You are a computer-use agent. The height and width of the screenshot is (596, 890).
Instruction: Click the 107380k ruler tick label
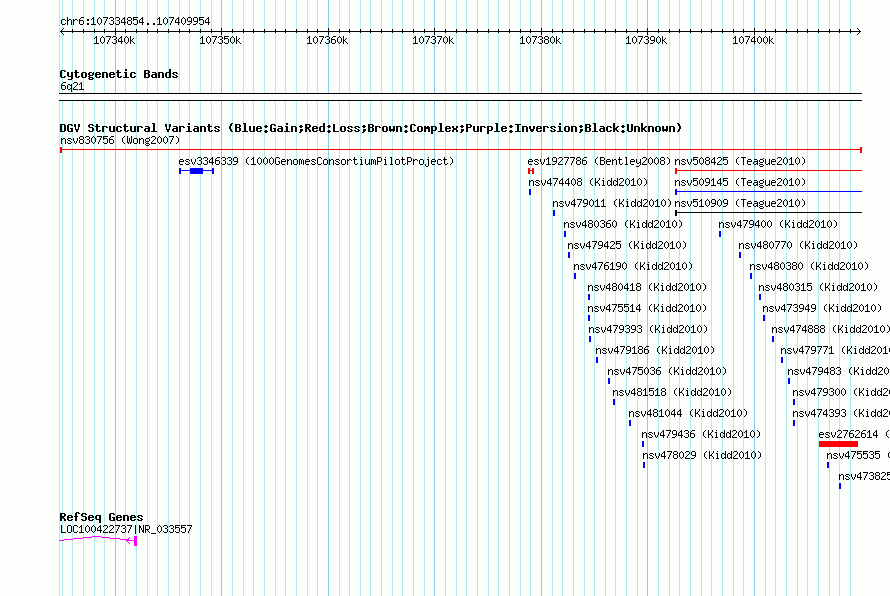tap(540, 40)
